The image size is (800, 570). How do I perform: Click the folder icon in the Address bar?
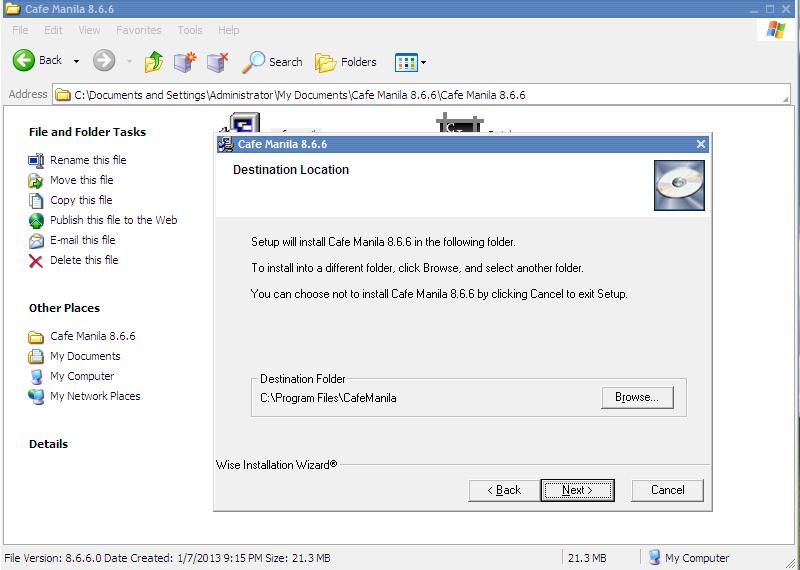point(63,95)
